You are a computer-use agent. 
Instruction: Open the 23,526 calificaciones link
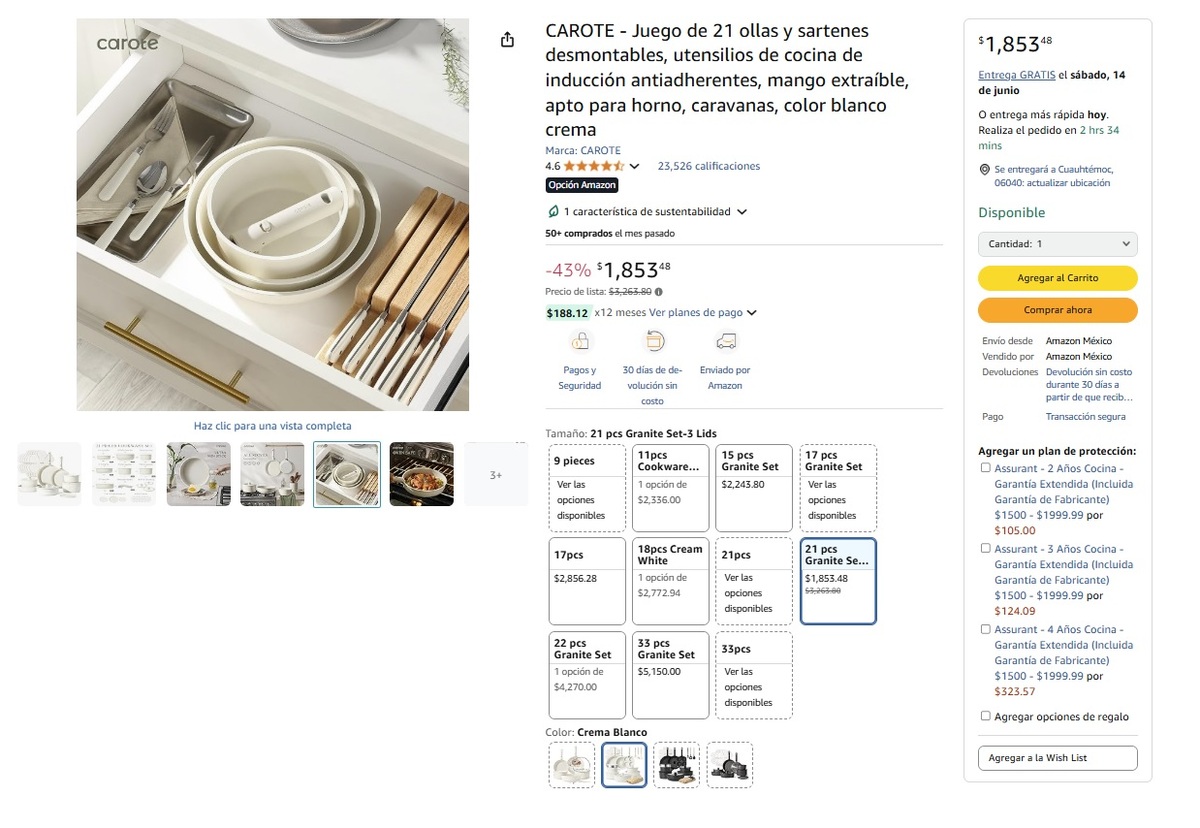click(x=708, y=167)
